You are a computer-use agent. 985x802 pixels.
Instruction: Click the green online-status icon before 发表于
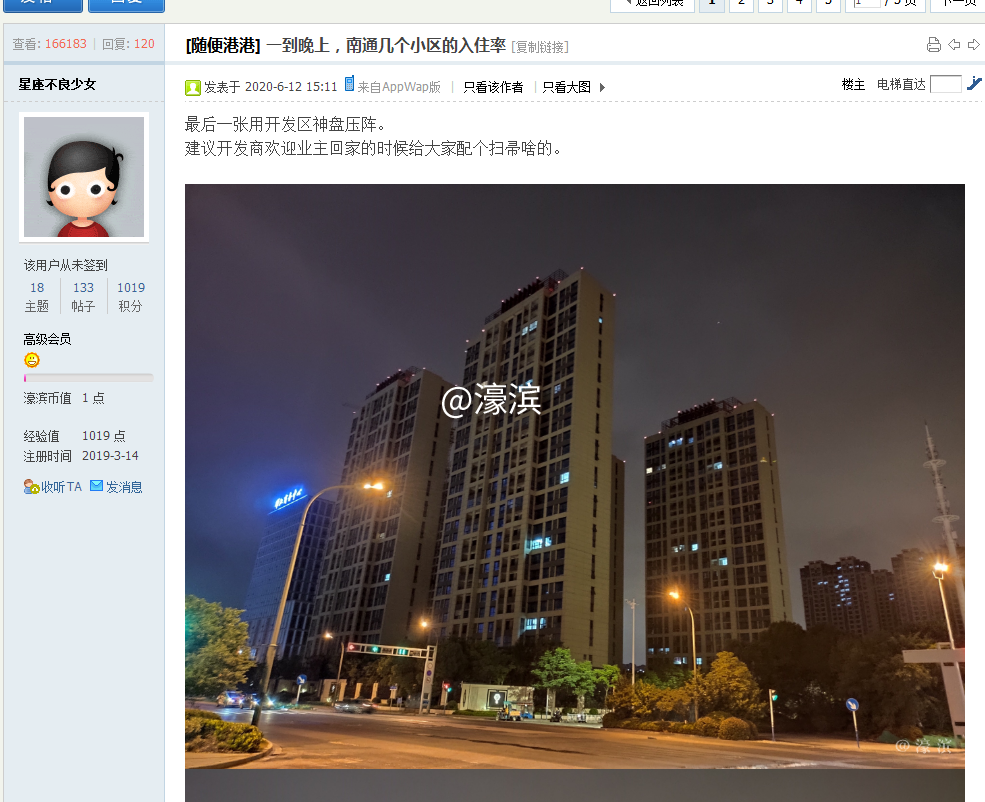[x=193, y=87]
